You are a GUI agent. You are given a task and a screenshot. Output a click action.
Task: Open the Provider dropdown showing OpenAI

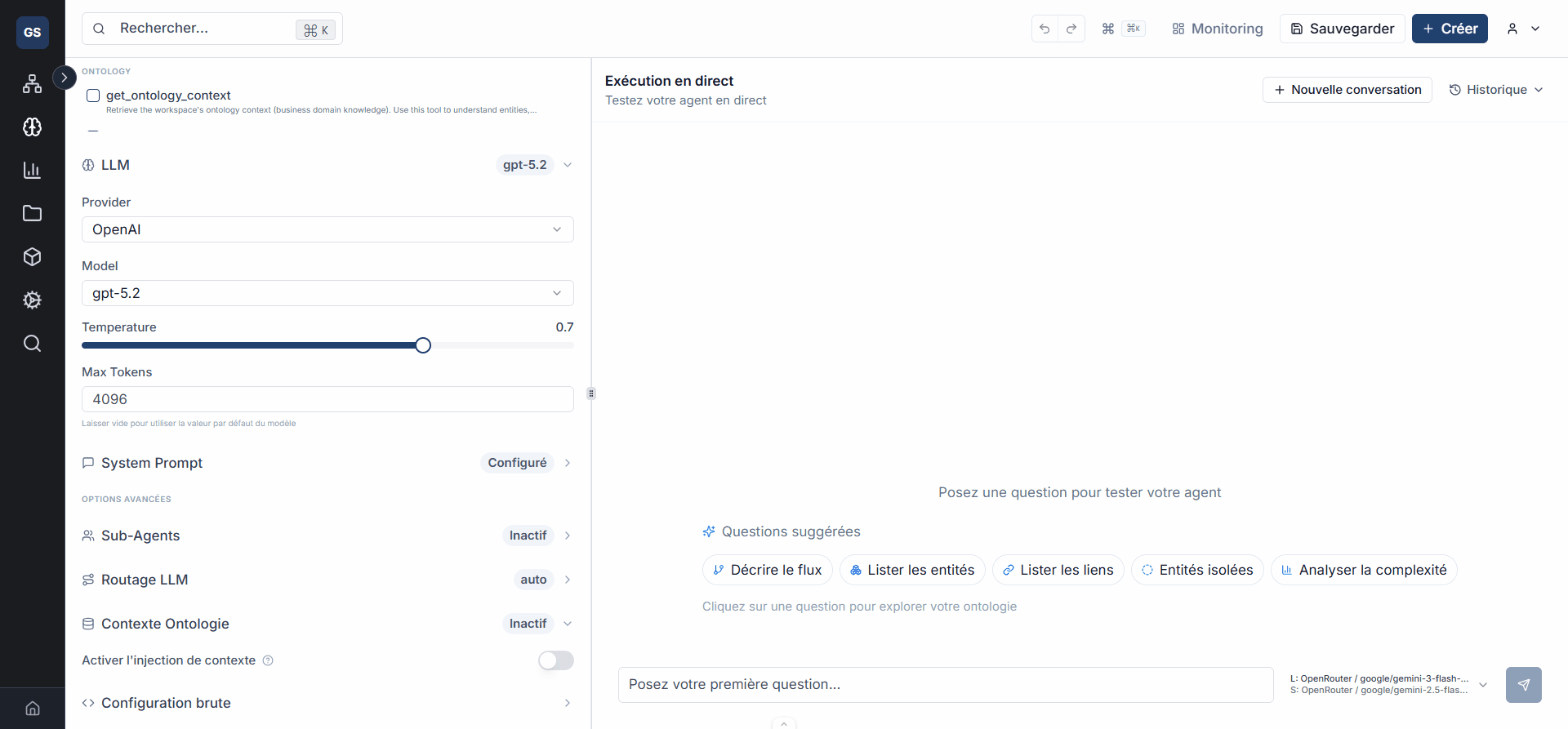pyautogui.click(x=327, y=229)
